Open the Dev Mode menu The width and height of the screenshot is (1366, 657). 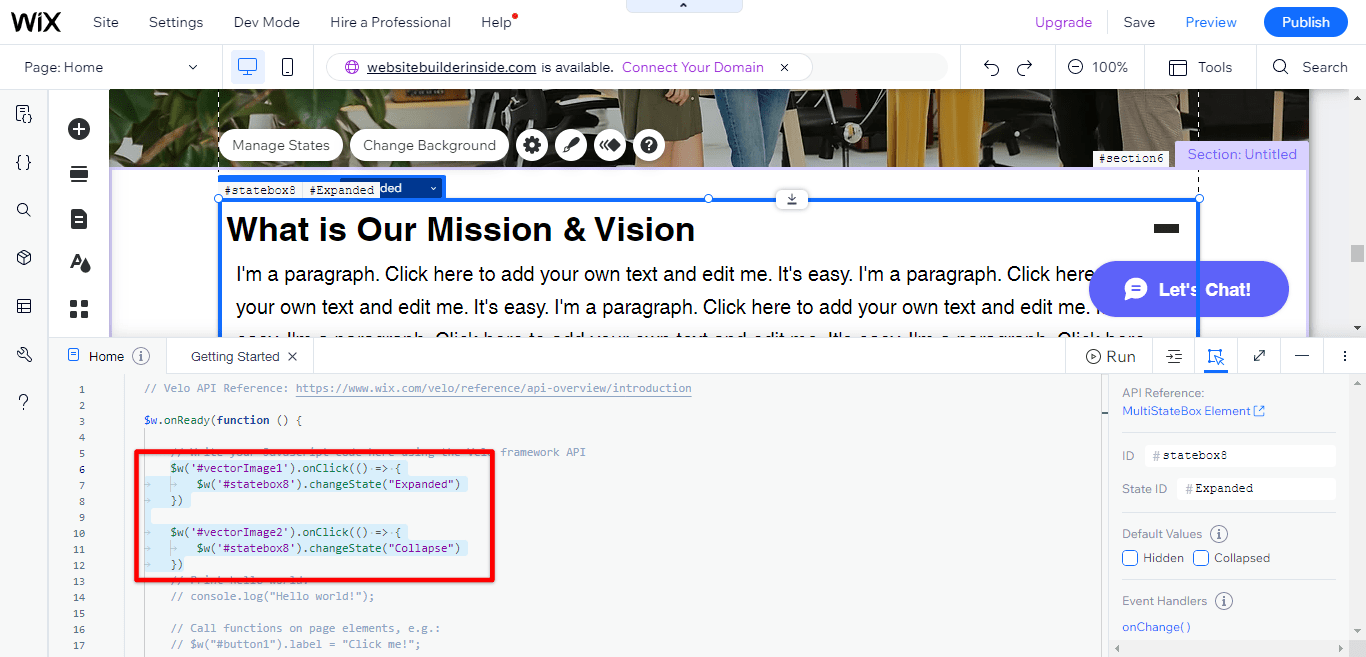pyautogui.click(x=266, y=21)
